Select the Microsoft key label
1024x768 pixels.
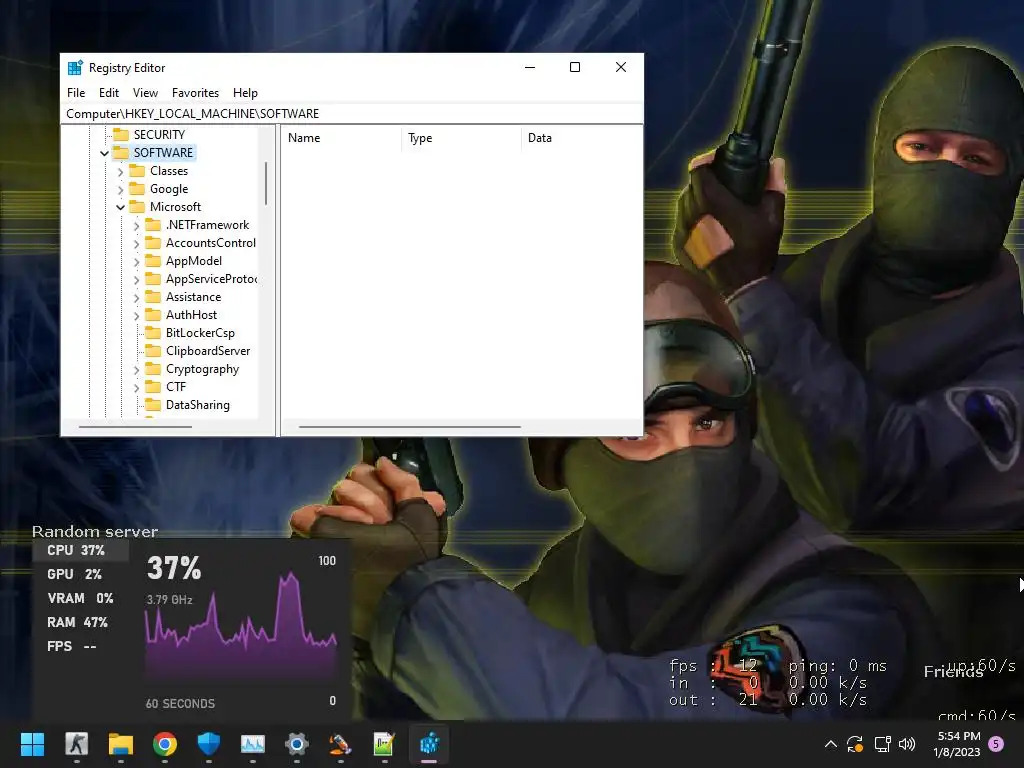[175, 206]
